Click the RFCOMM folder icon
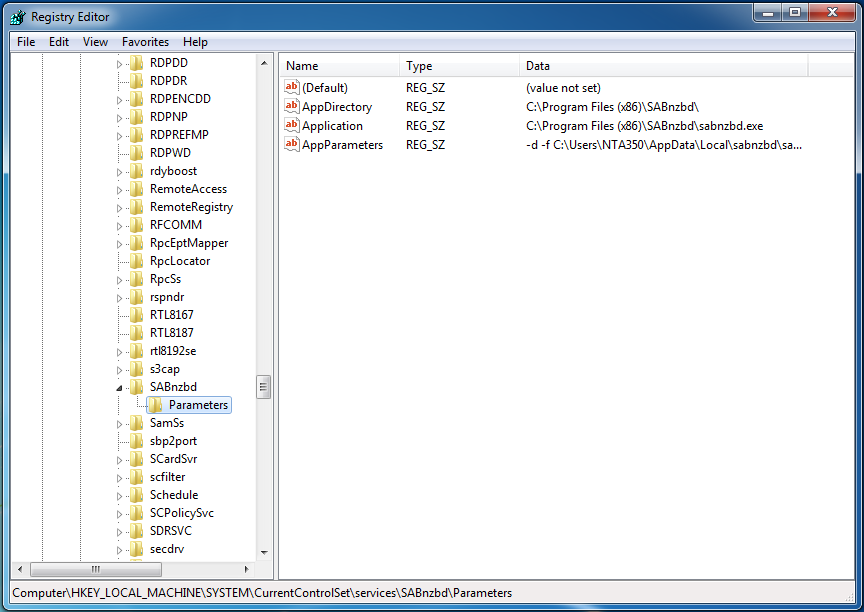This screenshot has height=612, width=864. [x=137, y=225]
